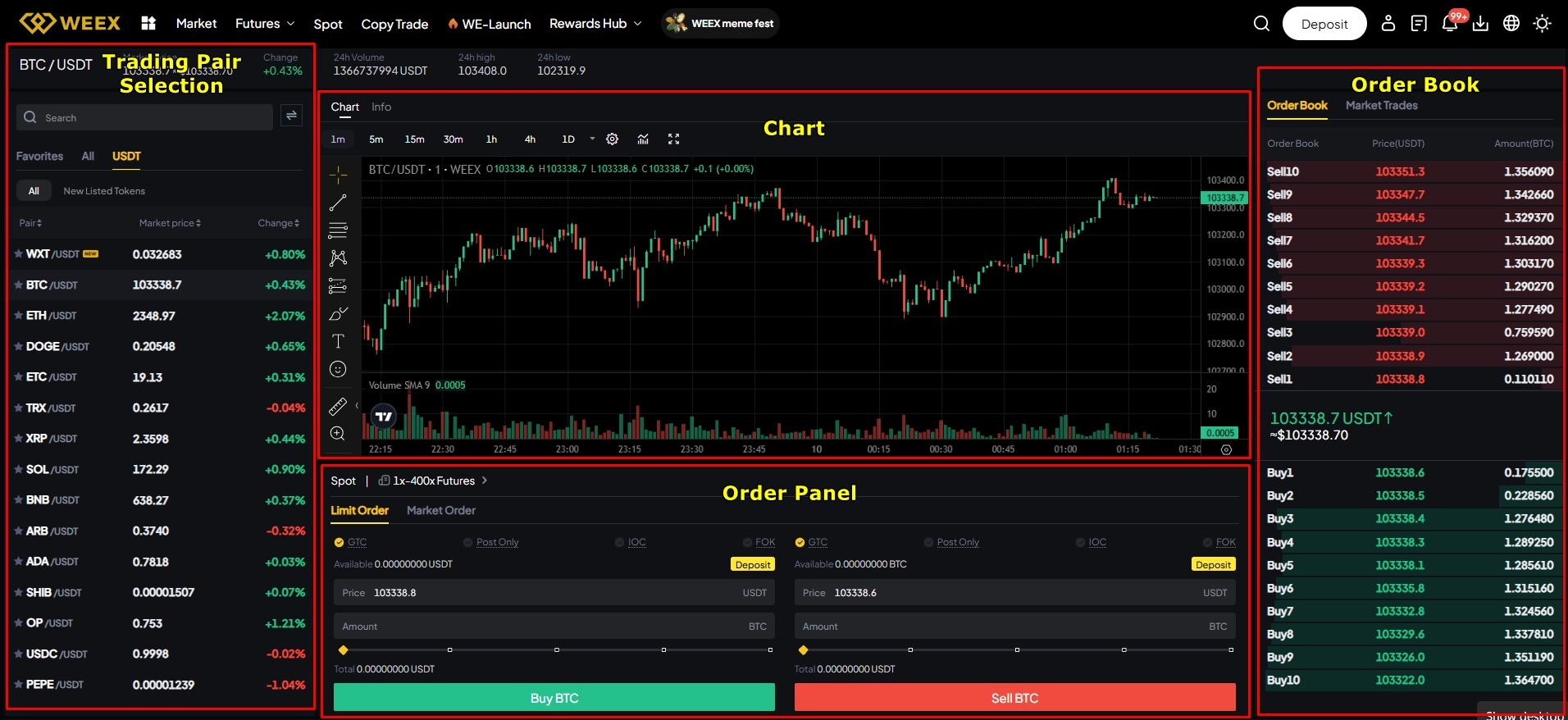Open the chart indicators icon
Image resolution: width=1568 pixels, height=720 pixels.
[x=643, y=139]
